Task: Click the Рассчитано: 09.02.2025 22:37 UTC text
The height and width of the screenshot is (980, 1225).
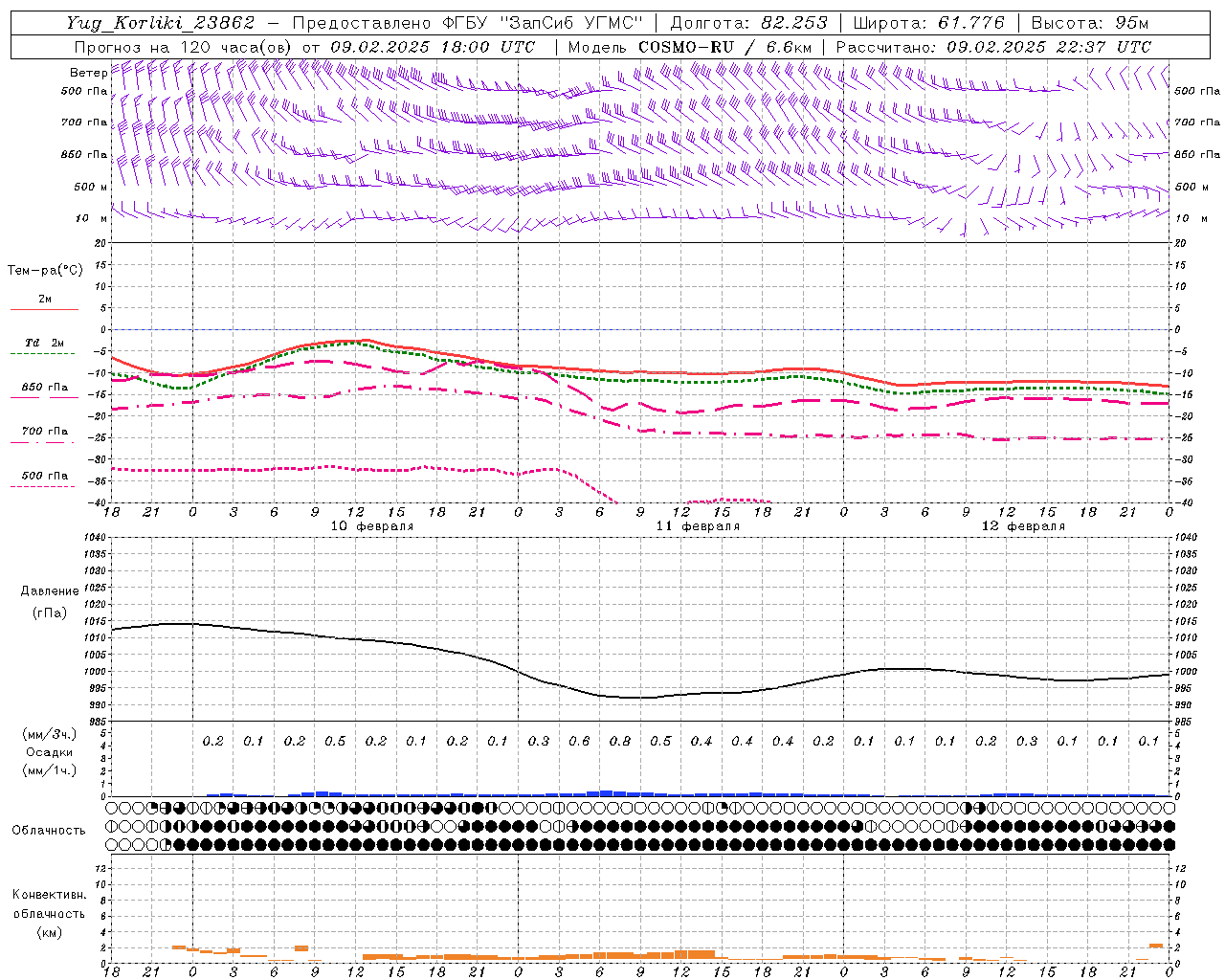Action: [x=993, y=47]
